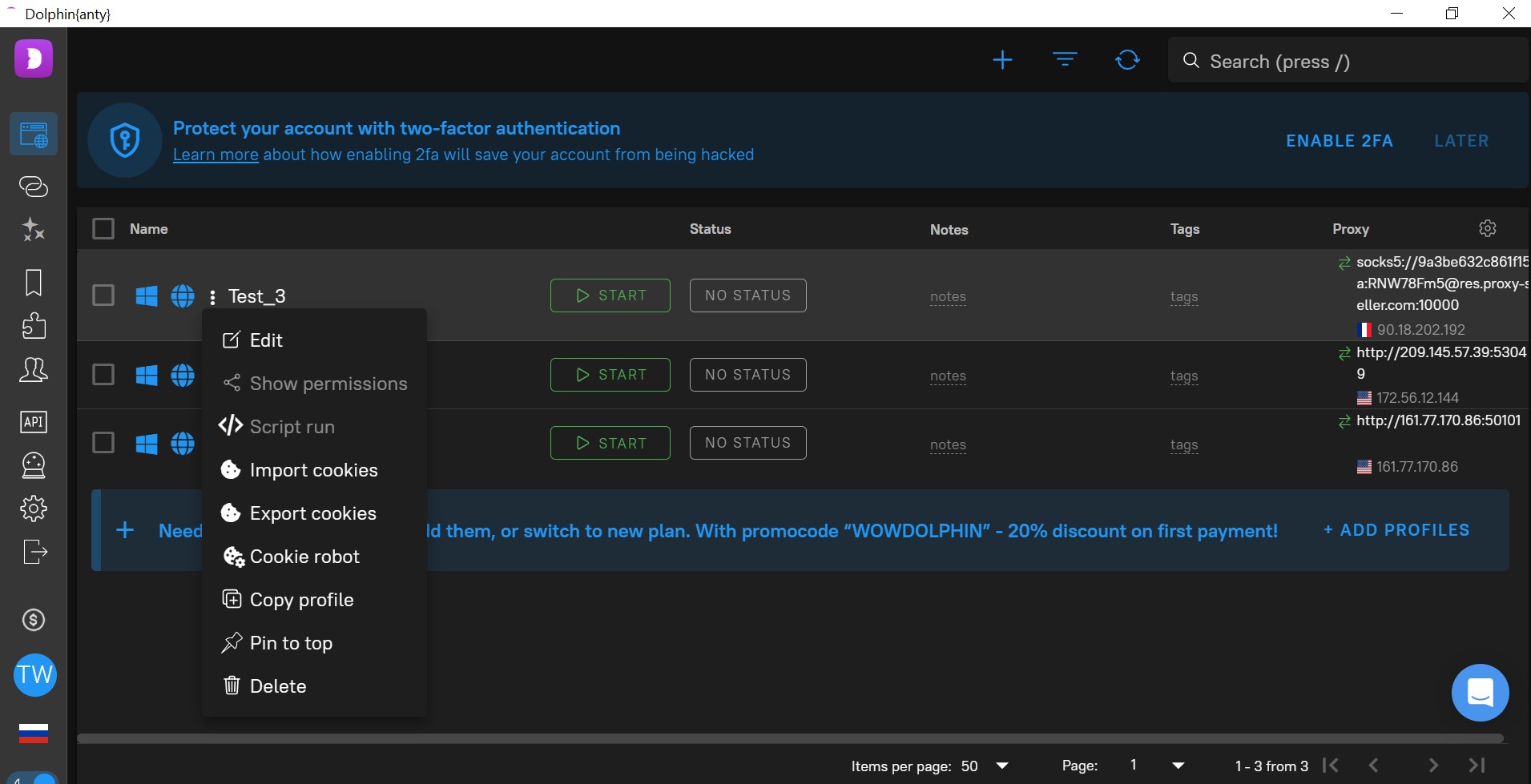Choose Edit in context menu
Image resolution: width=1531 pixels, height=784 pixels.
point(314,340)
